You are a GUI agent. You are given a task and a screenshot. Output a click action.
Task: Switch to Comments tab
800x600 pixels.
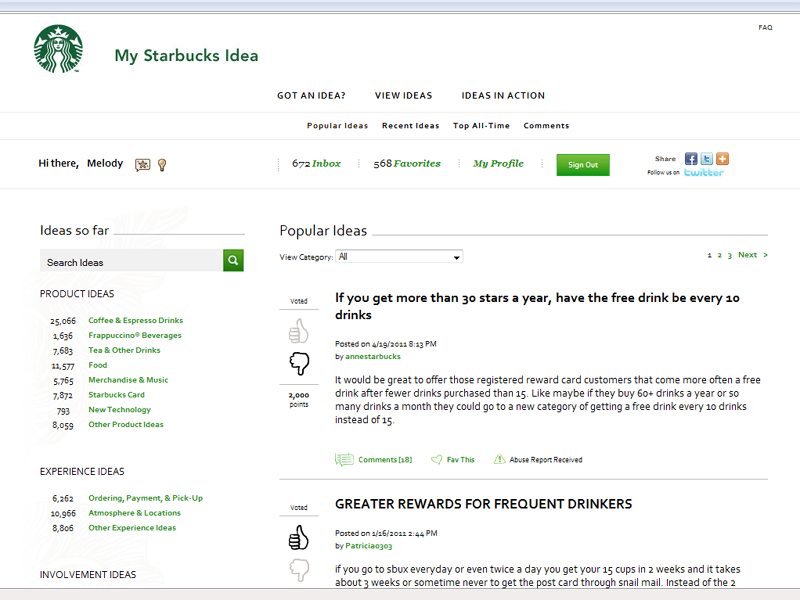(546, 126)
